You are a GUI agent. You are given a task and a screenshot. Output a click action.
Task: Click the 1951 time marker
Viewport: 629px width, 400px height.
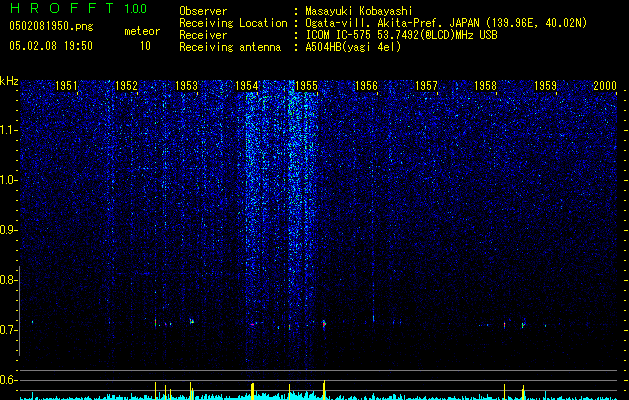[x=66, y=86]
